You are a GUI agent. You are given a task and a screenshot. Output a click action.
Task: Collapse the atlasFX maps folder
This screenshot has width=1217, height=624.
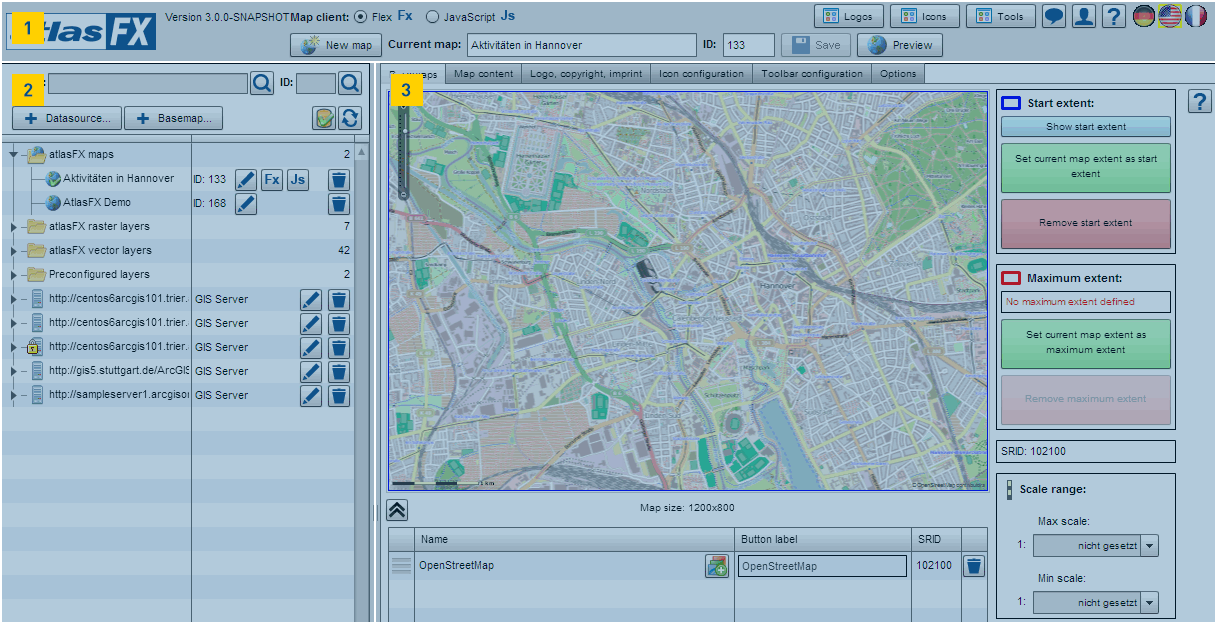pyautogui.click(x=14, y=155)
